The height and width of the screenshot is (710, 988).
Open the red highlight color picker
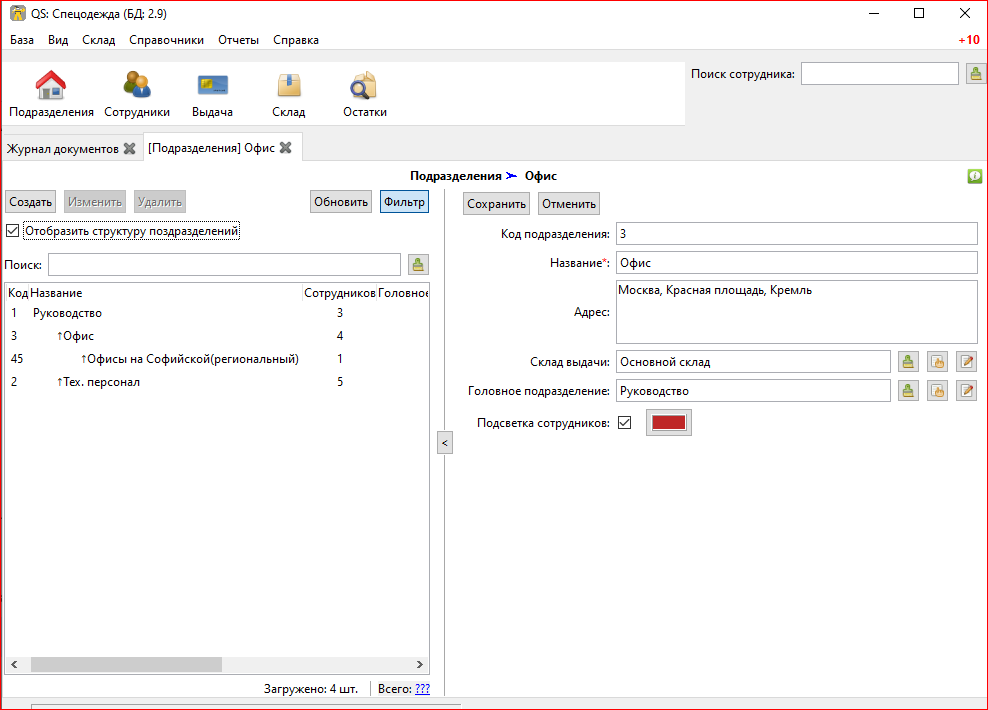[x=668, y=423]
